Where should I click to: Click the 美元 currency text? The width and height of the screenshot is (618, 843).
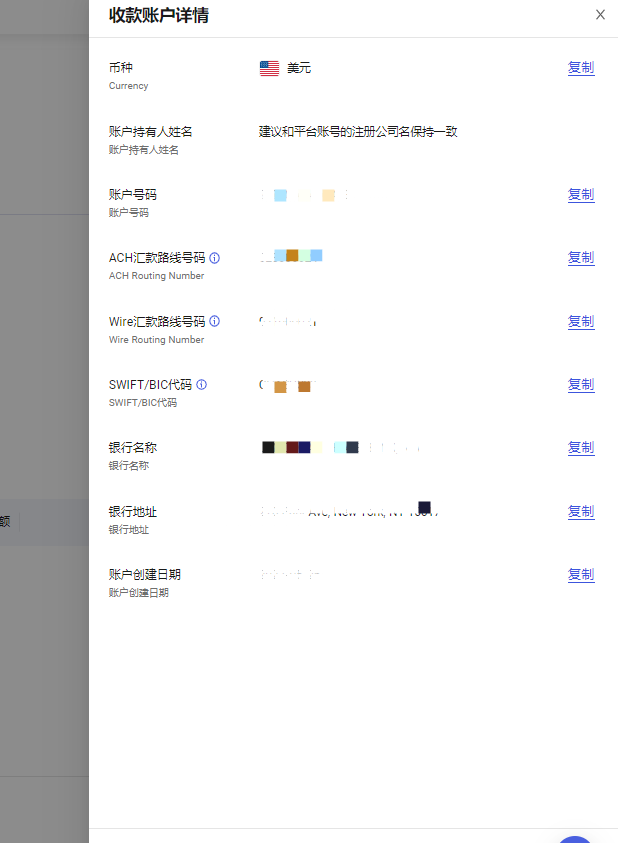pos(299,68)
